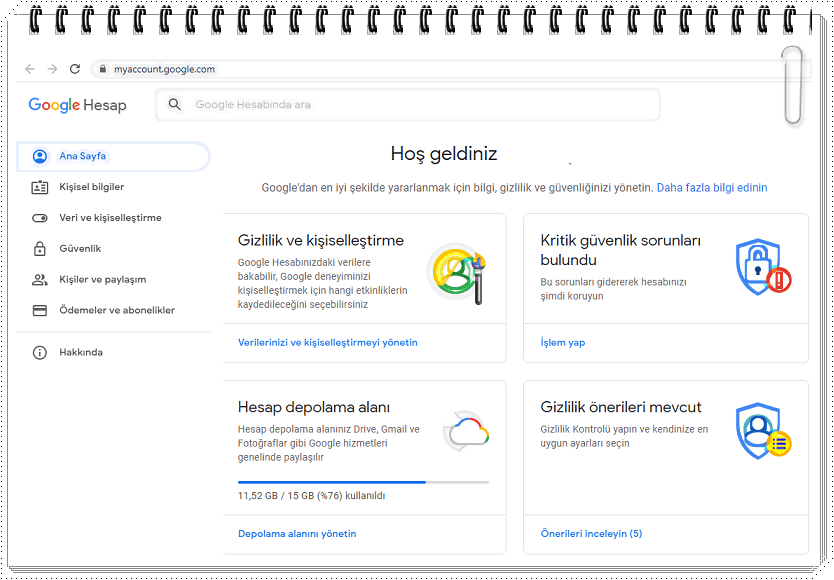This screenshot has width=834, height=580.
Task: Click the Gizlilik önerileri mevcut heading
Action: (621, 407)
